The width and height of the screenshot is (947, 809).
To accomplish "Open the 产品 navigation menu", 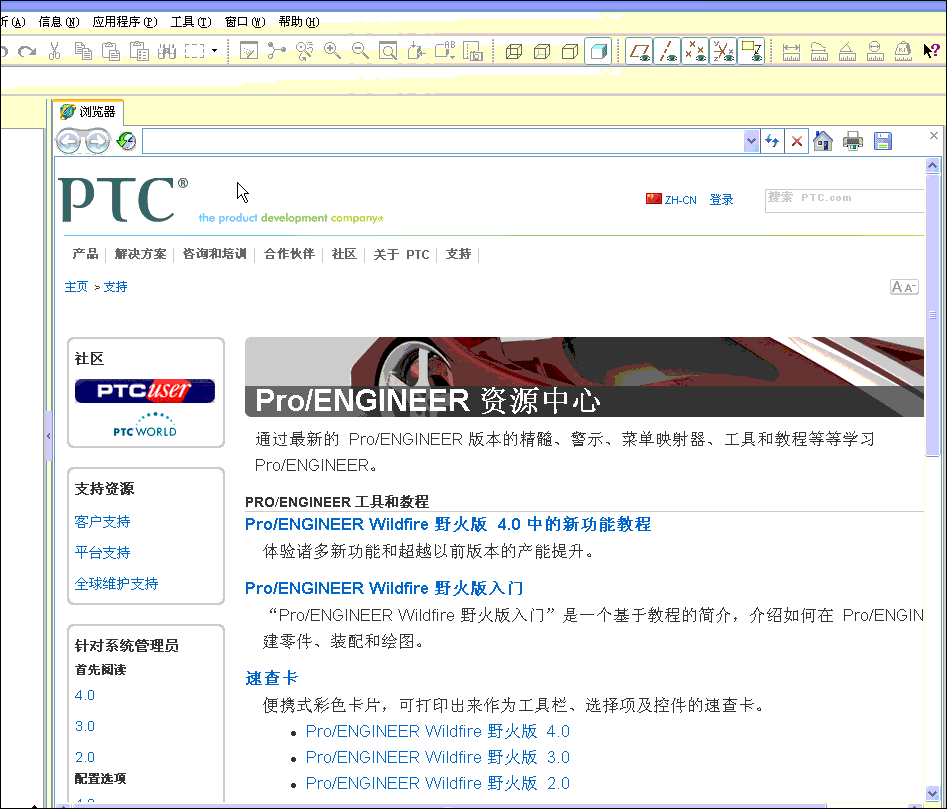I will (85, 254).
